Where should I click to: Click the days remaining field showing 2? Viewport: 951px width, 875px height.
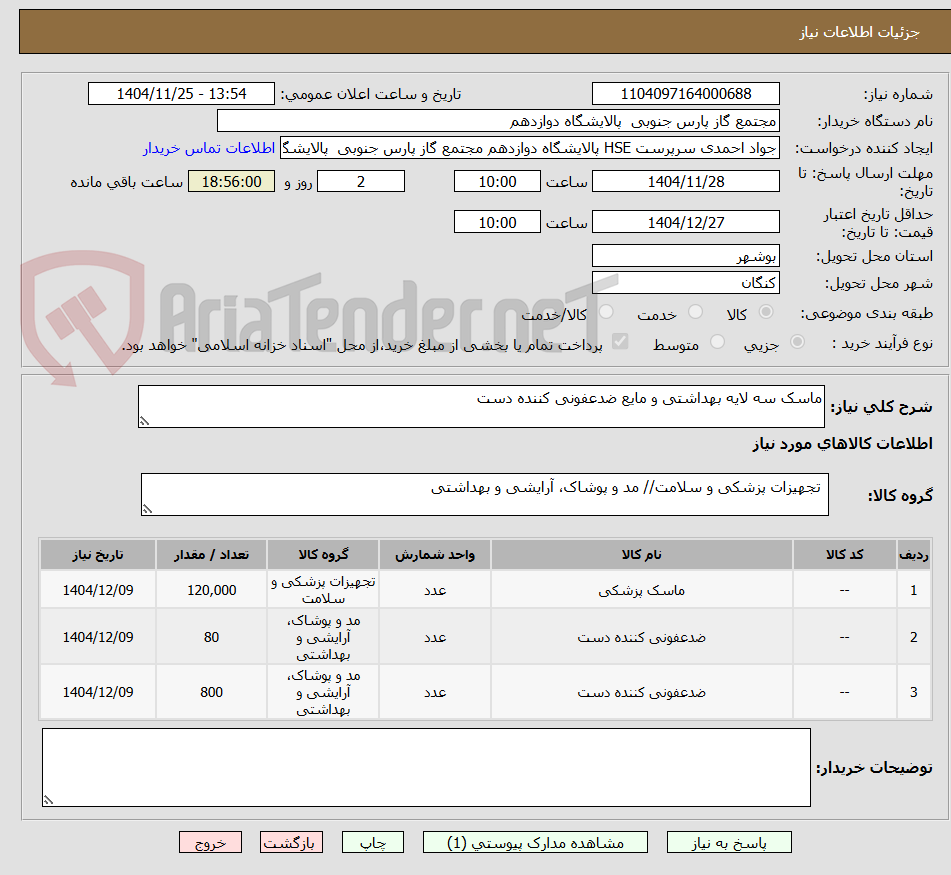(361, 181)
